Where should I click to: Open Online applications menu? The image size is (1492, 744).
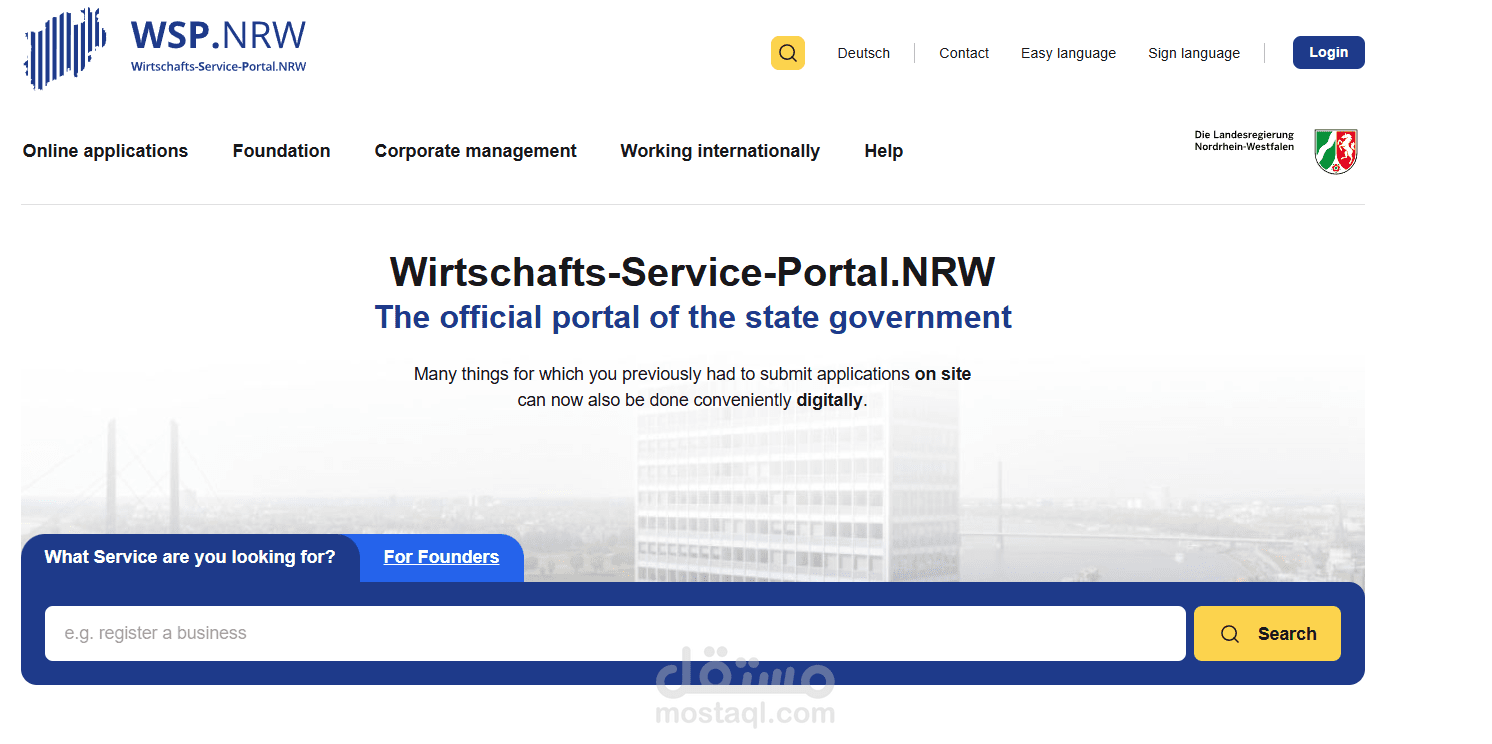point(105,151)
